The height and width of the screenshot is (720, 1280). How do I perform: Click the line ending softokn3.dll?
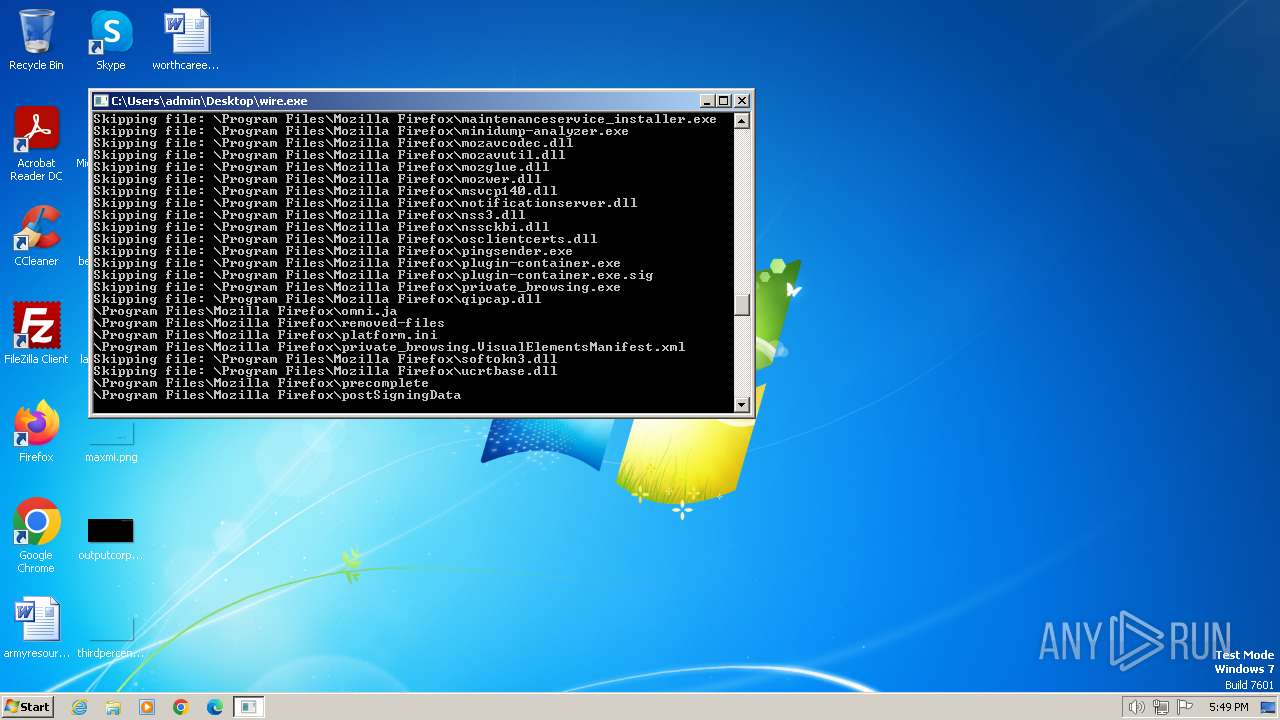pyautogui.click(x=325, y=359)
